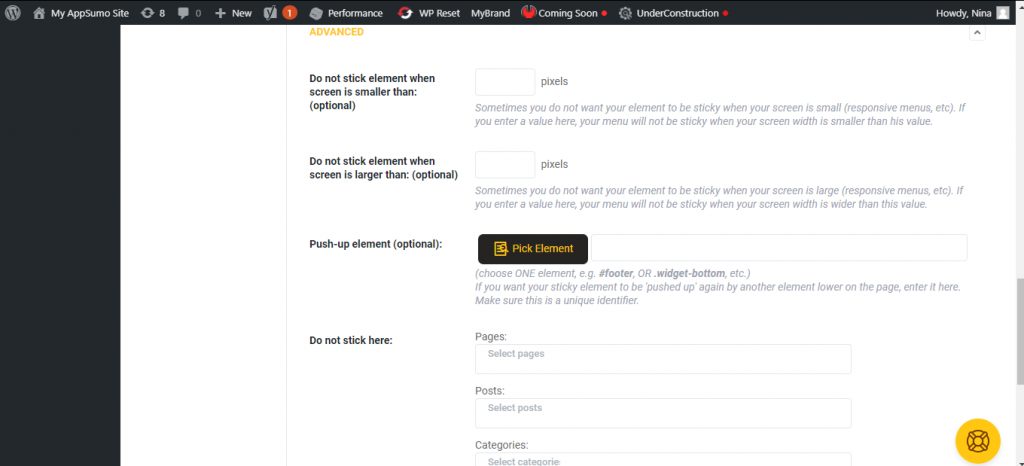
Task: Open Nina's user avatar
Action: [x=1002, y=13]
